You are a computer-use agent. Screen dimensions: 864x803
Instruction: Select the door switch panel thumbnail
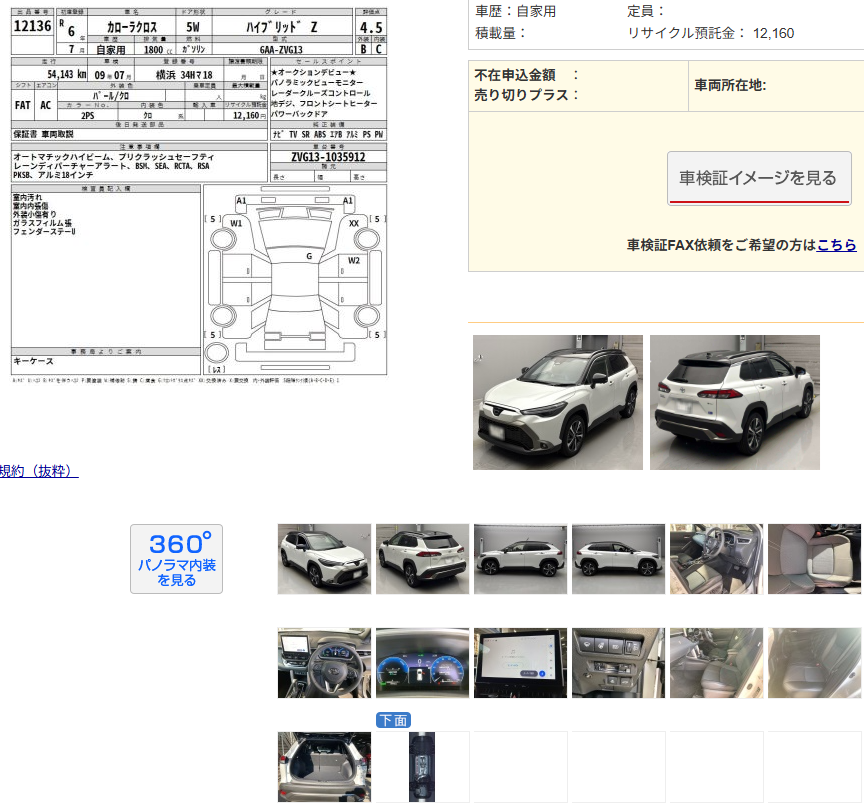point(618,663)
